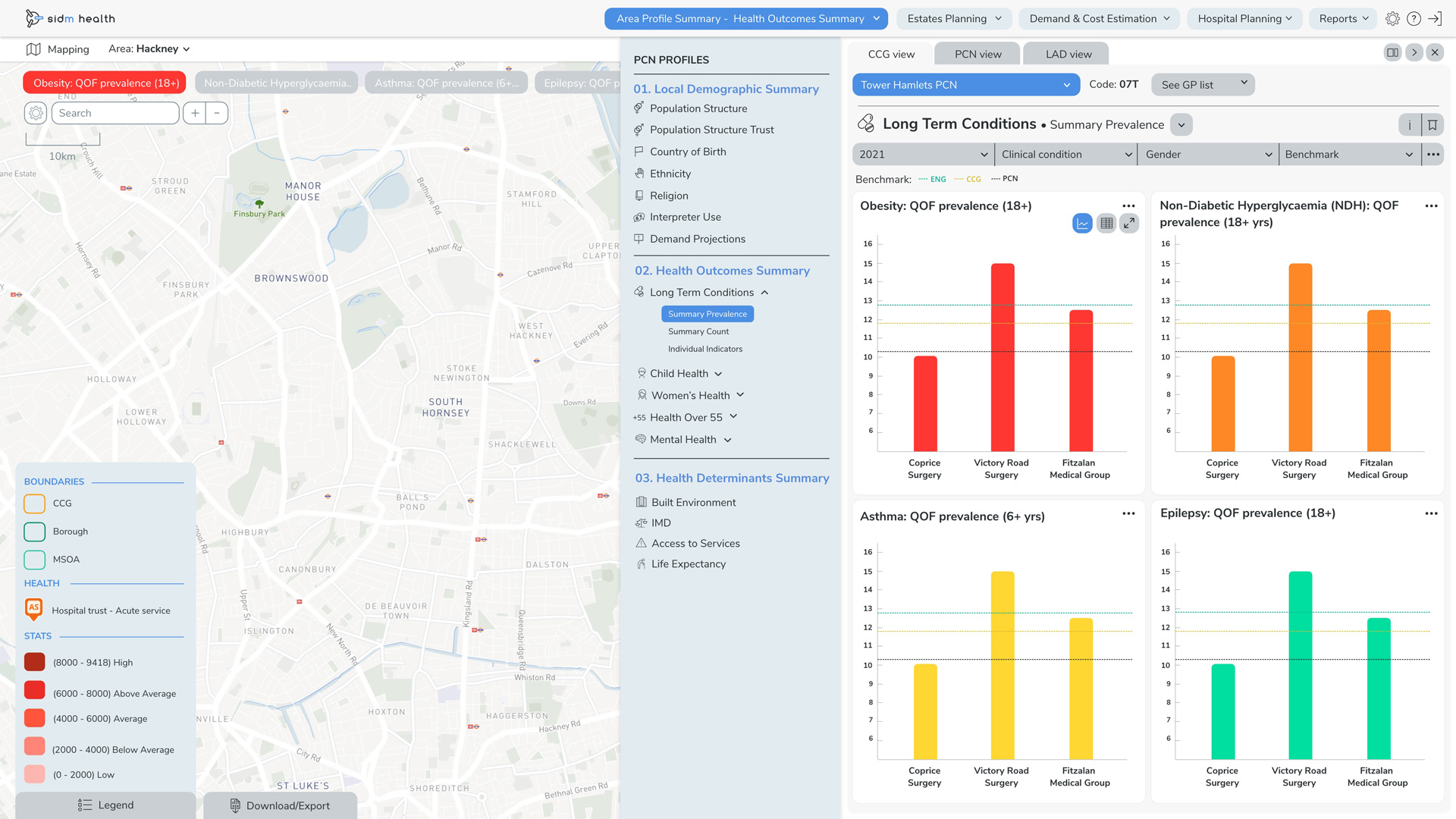Click the bookmark icon for Long Term Conditions
This screenshot has height=819, width=1456.
pyautogui.click(x=1432, y=125)
